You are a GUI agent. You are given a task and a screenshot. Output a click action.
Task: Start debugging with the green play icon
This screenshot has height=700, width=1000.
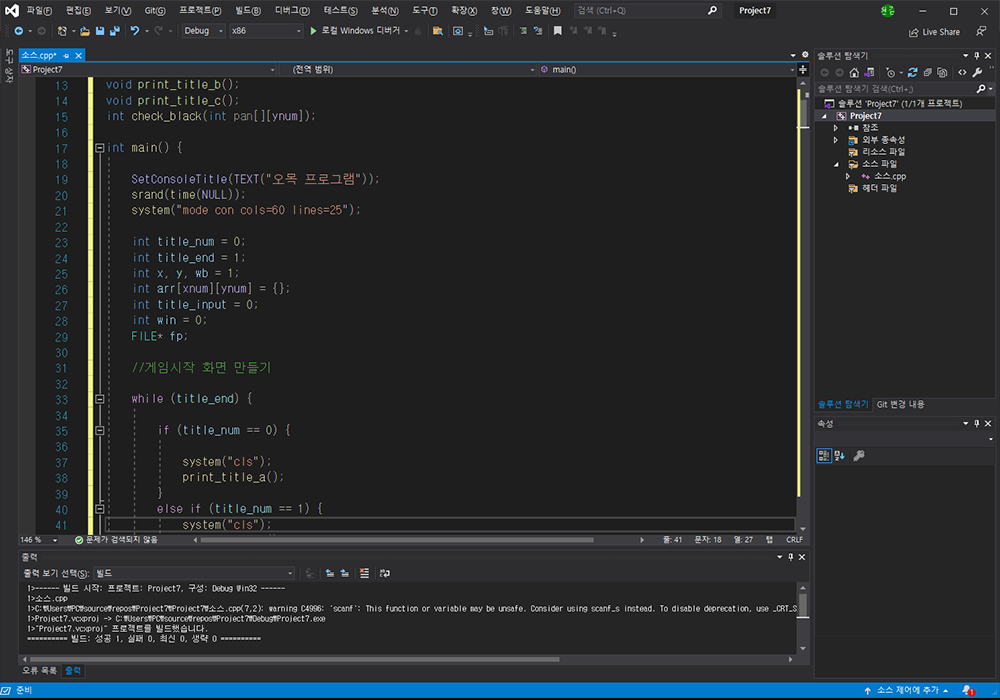pyautogui.click(x=313, y=31)
